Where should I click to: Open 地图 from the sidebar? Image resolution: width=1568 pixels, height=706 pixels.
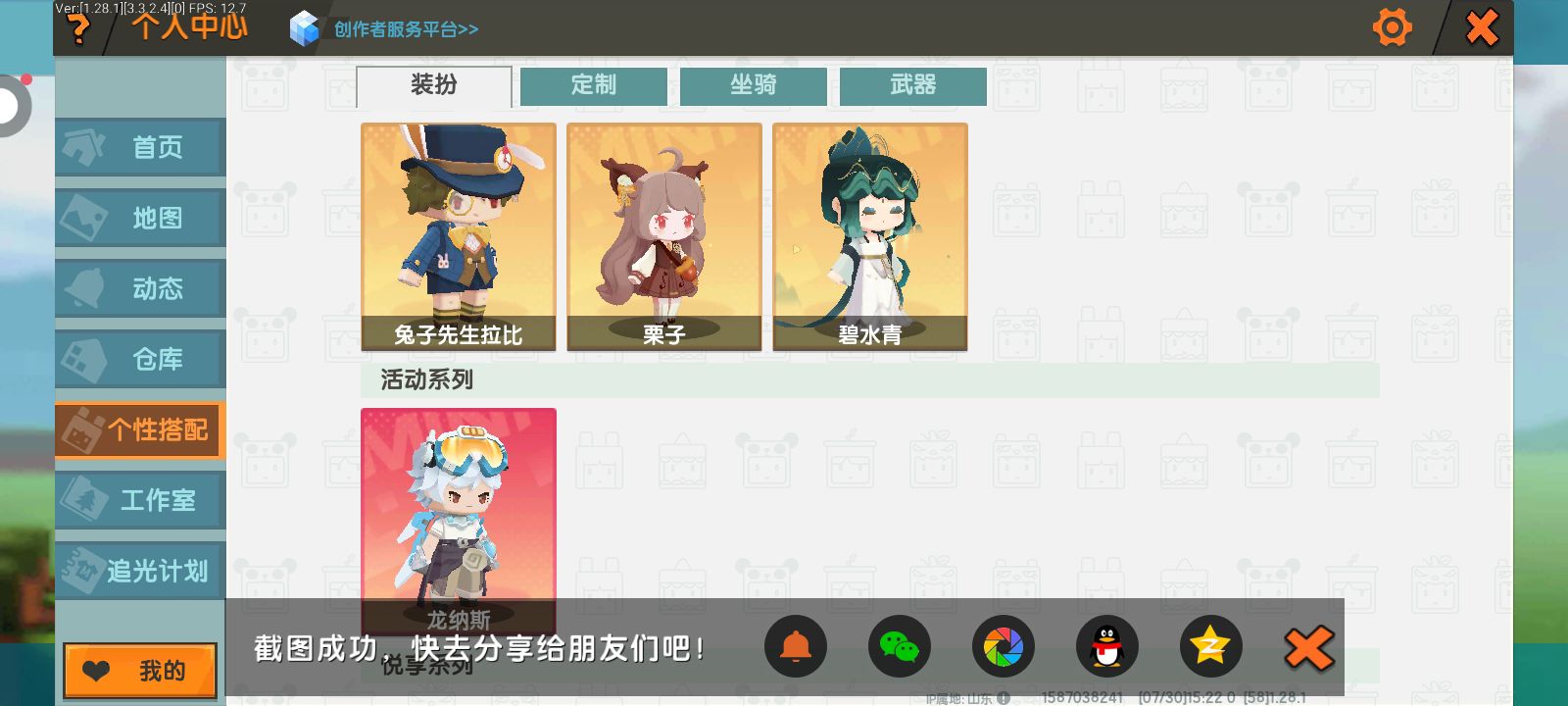click(x=140, y=218)
